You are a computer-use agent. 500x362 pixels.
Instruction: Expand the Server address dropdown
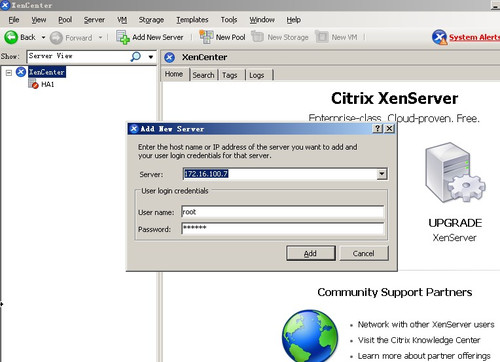click(382, 174)
